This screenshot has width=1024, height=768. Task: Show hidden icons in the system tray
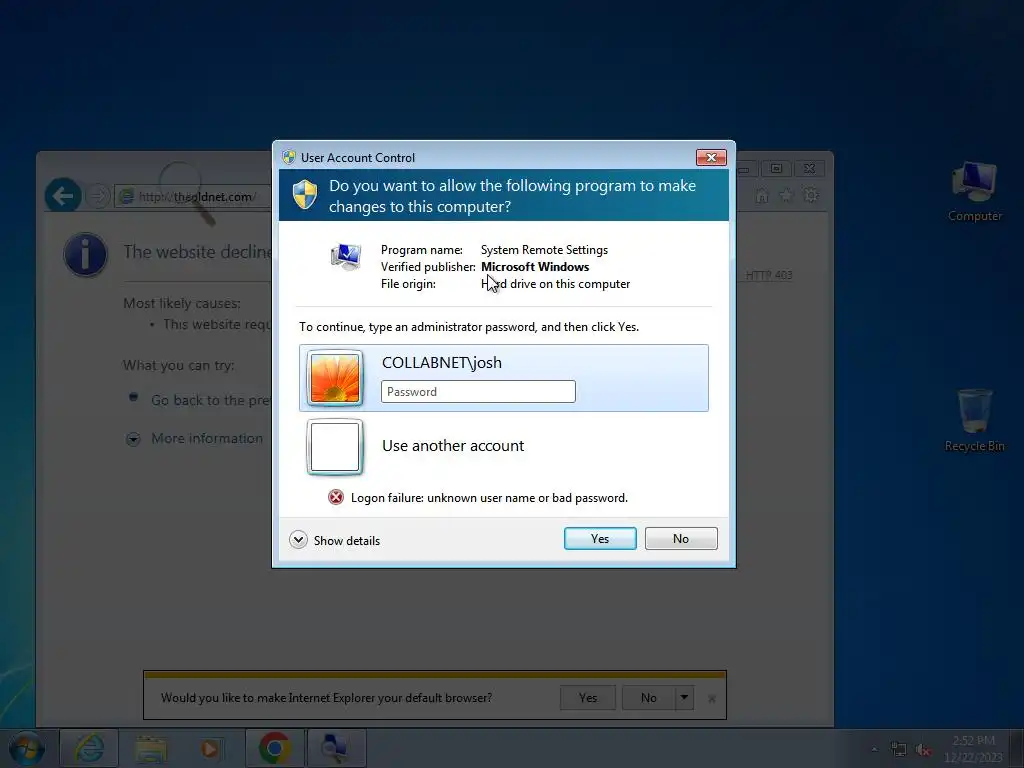tap(874, 749)
